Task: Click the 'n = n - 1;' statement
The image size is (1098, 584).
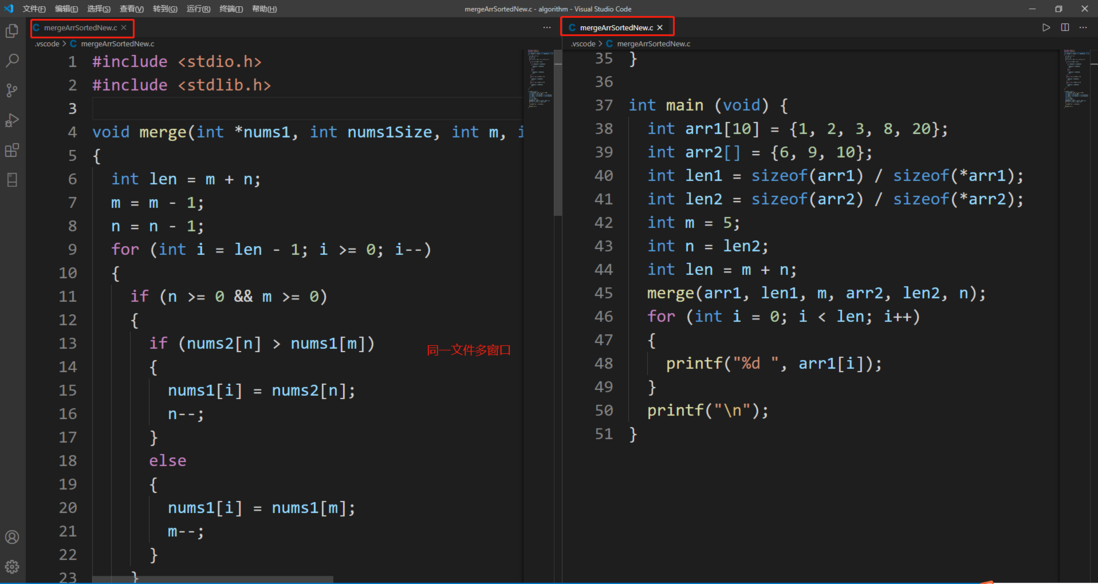Action: [x=158, y=225]
